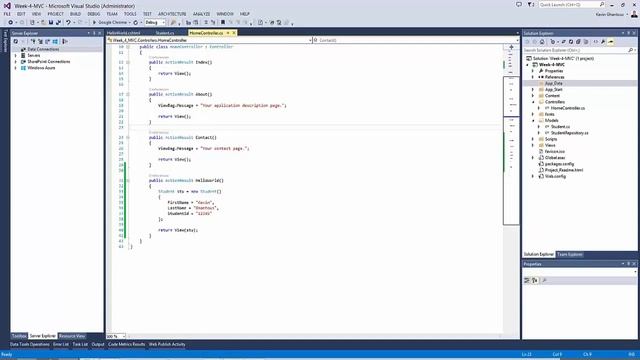Open Code Metrics Results panel
Screen dimensions: 640x360
pyautogui.click(x=127, y=344)
